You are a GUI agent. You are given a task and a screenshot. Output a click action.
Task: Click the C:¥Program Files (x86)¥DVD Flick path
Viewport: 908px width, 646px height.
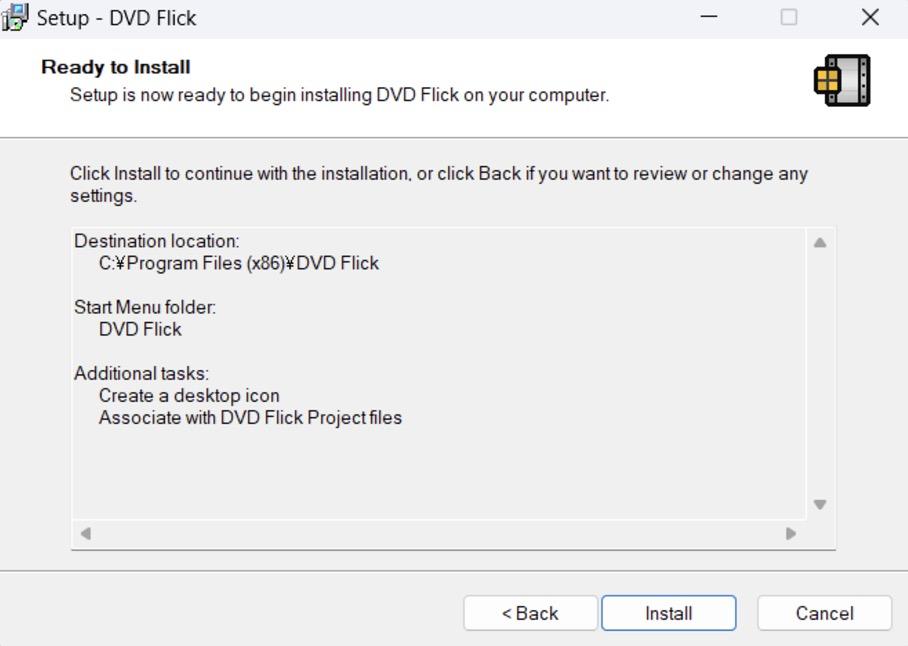(x=239, y=263)
